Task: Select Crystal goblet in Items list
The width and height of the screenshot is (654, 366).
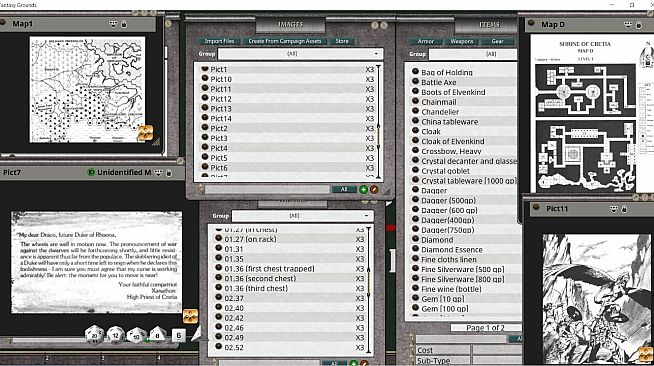Action: [445, 171]
